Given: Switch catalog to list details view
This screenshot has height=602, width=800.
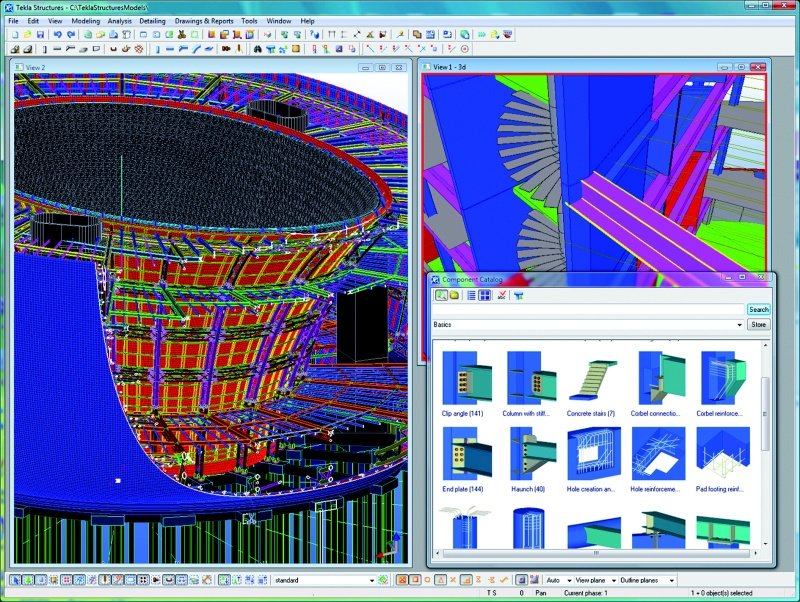Looking at the screenshot, I should click(x=471, y=295).
